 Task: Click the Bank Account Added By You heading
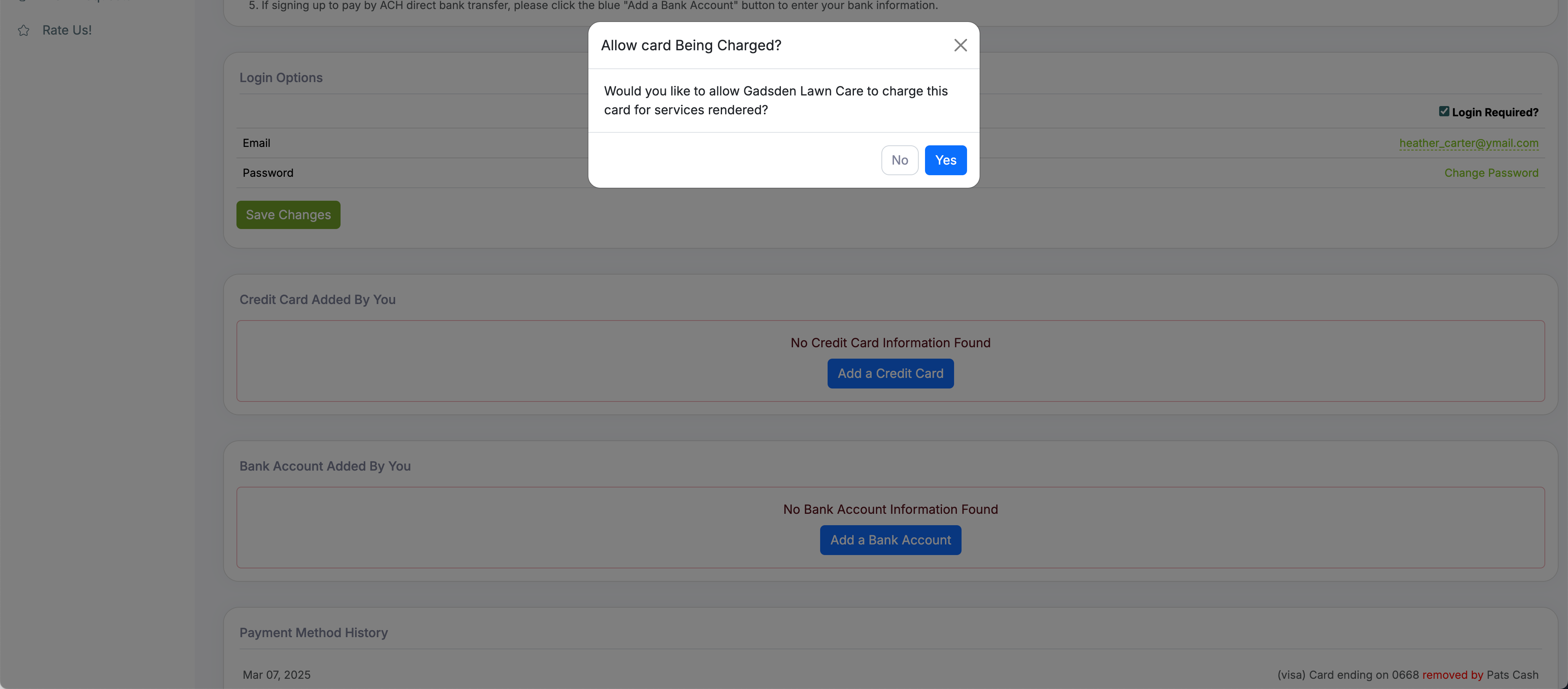(324, 465)
